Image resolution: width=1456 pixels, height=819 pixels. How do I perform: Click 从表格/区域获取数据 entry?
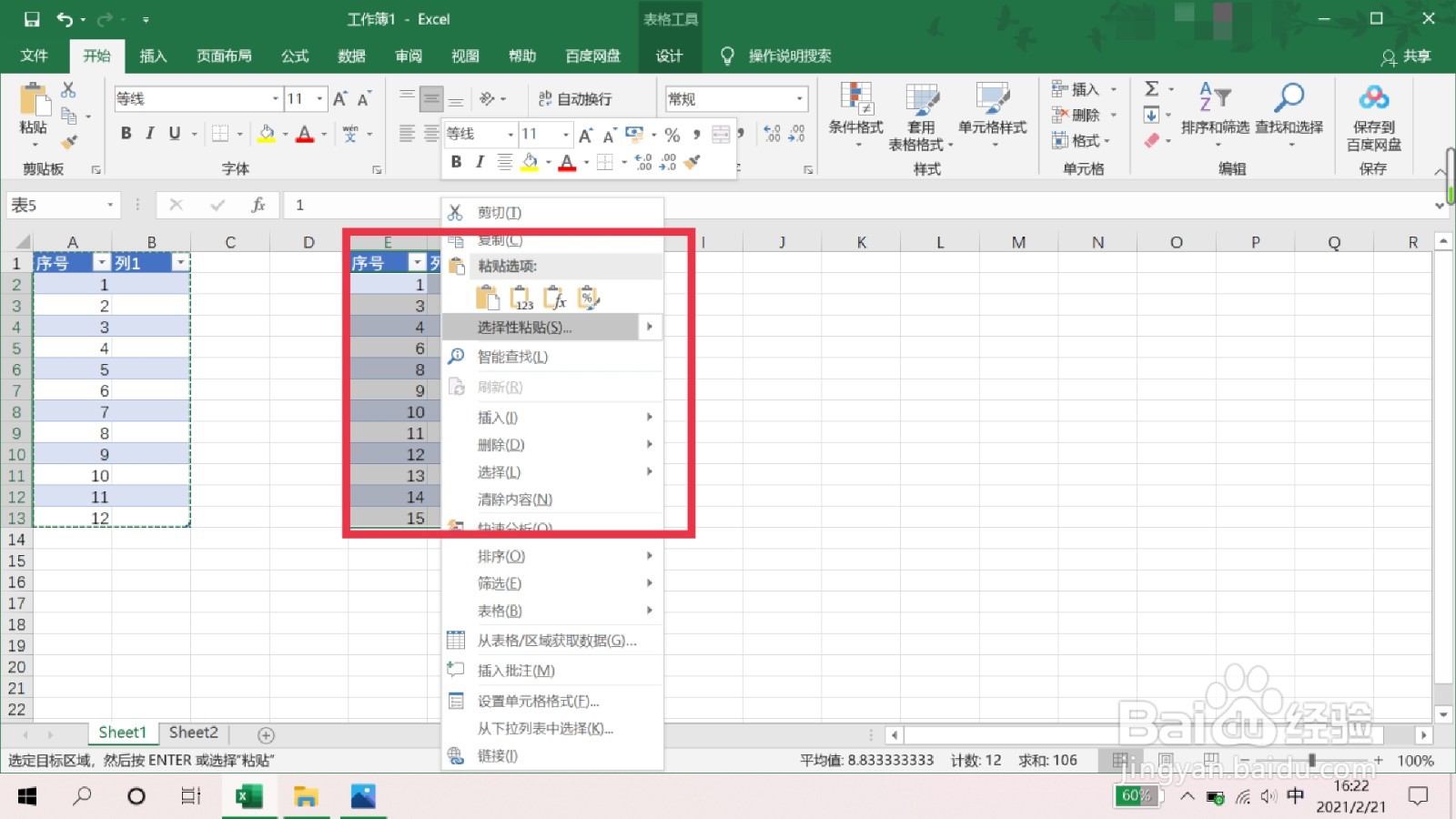pos(552,641)
